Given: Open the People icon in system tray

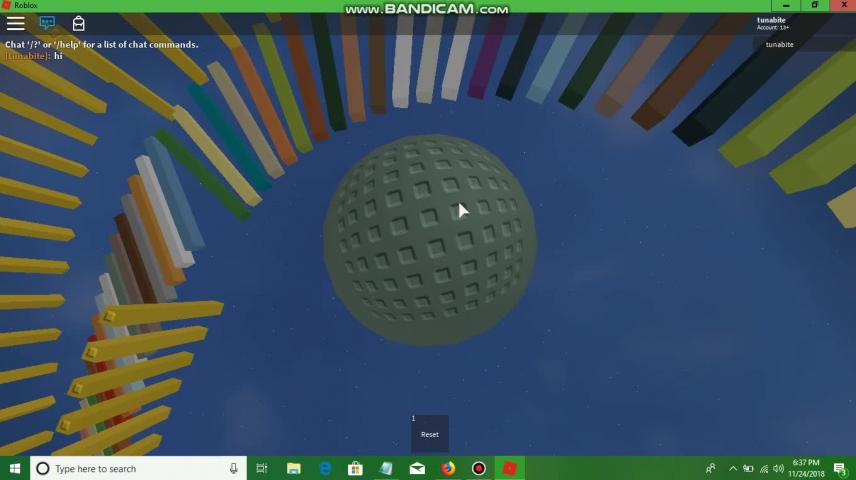Looking at the screenshot, I should coord(710,469).
